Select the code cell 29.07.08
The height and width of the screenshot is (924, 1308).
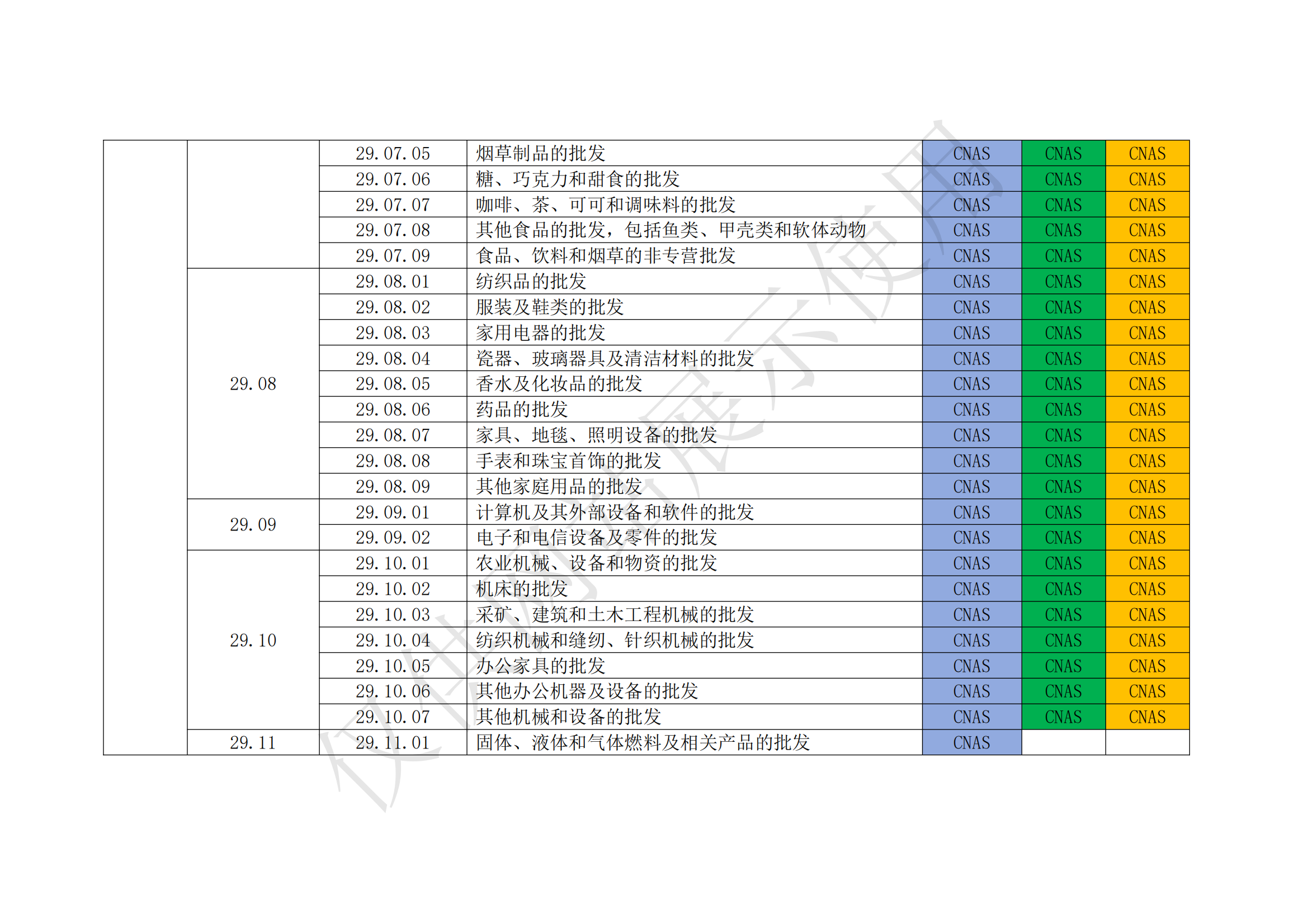click(393, 230)
